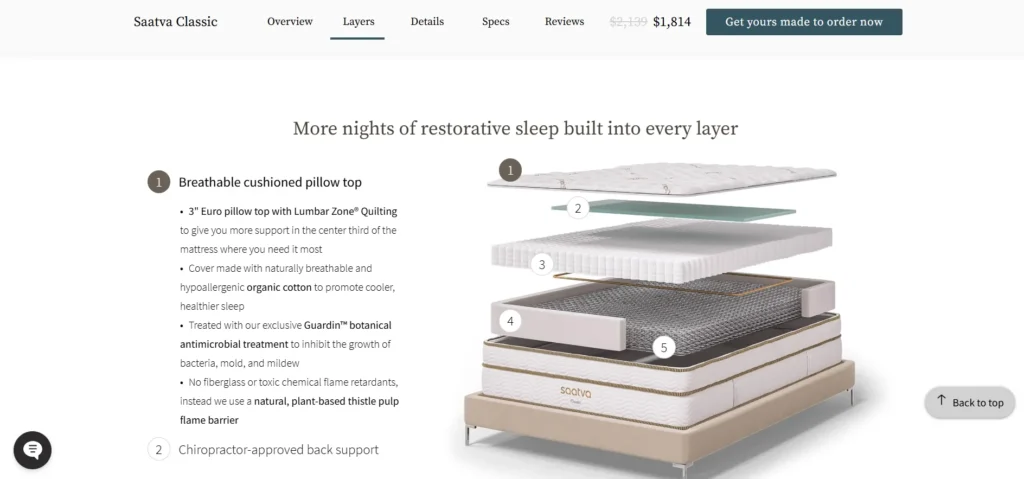The height and width of the screenshot is (479, 1024).
Task: Collapse Breathable cushioned pillow top section
Action: 270,182
